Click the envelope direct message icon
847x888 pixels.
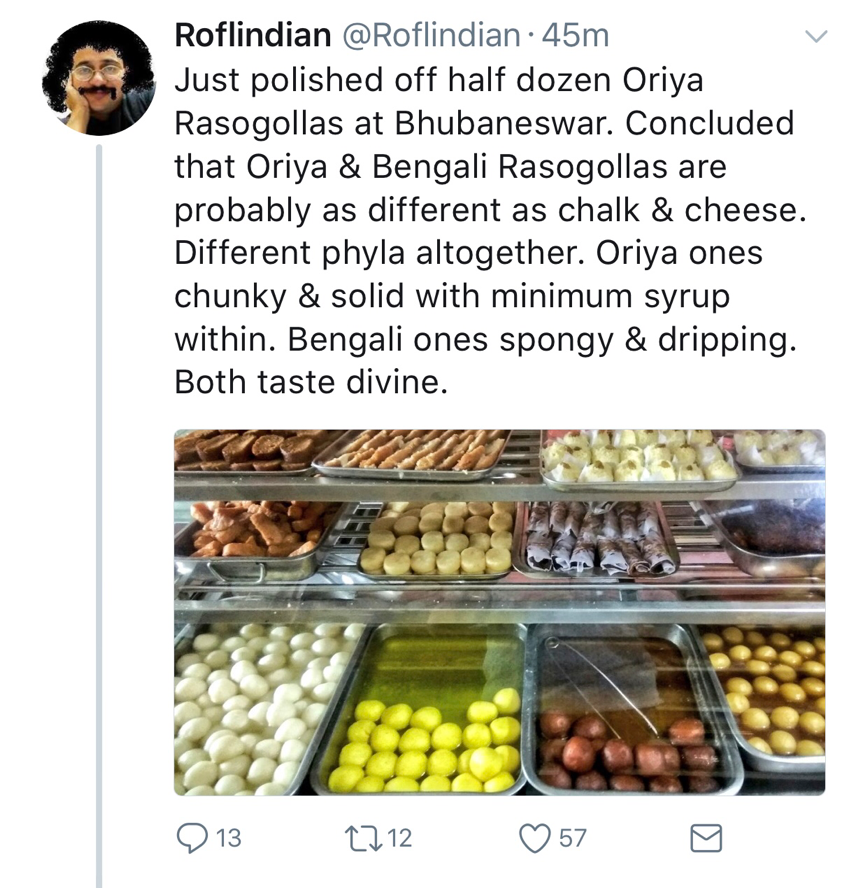(x=707, y=837)
